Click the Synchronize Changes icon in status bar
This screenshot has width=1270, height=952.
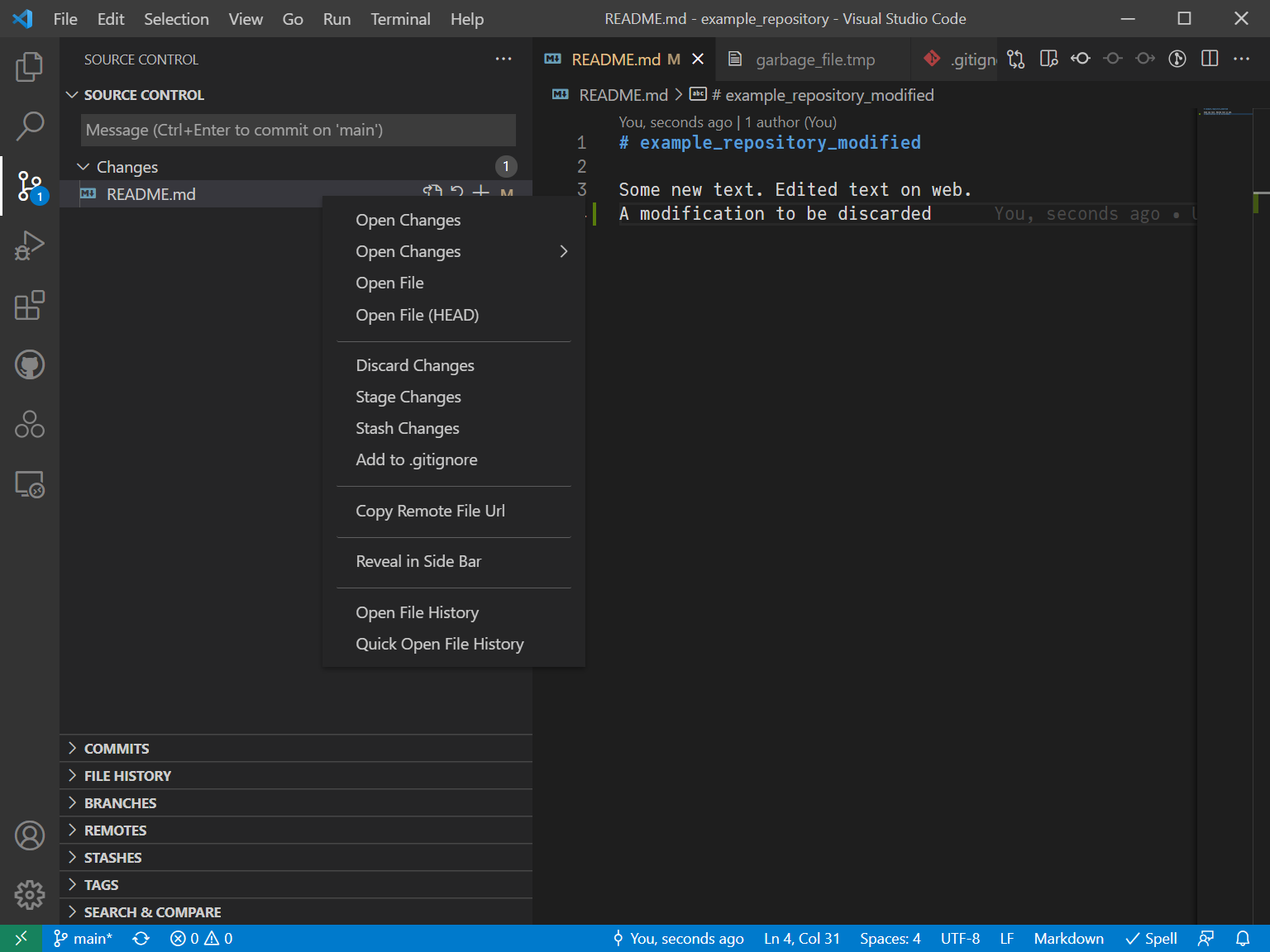[141, 939]
